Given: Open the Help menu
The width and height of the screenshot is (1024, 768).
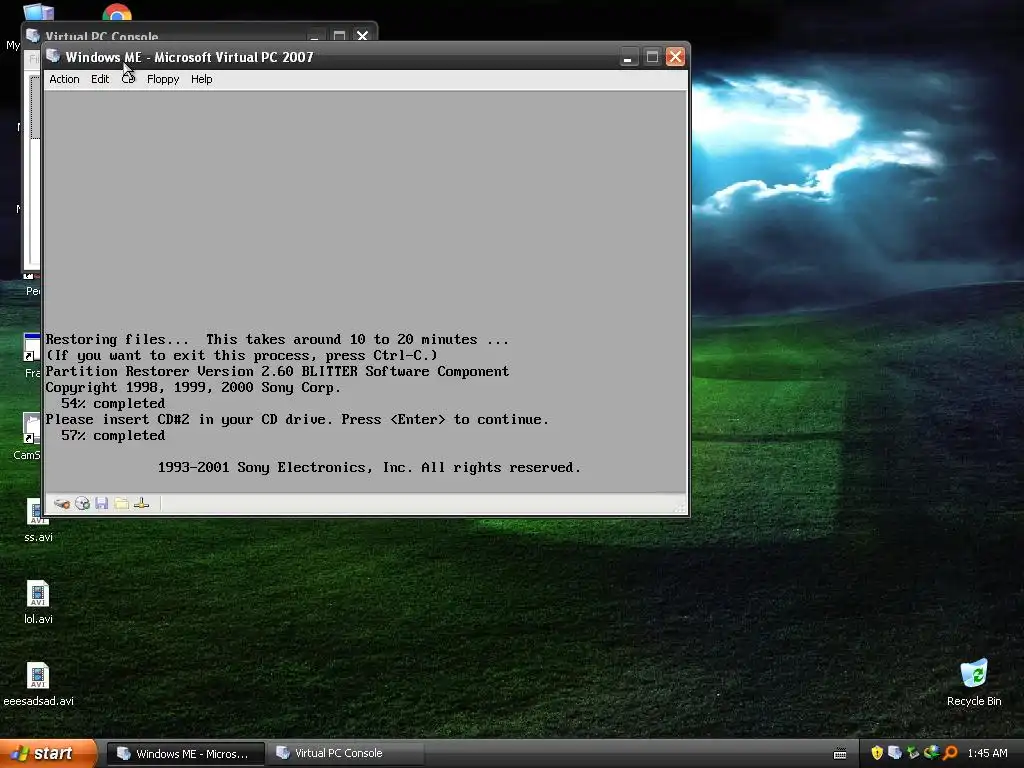Looking at the screenshot, I should pyautogui.click(x=201, y=79).
